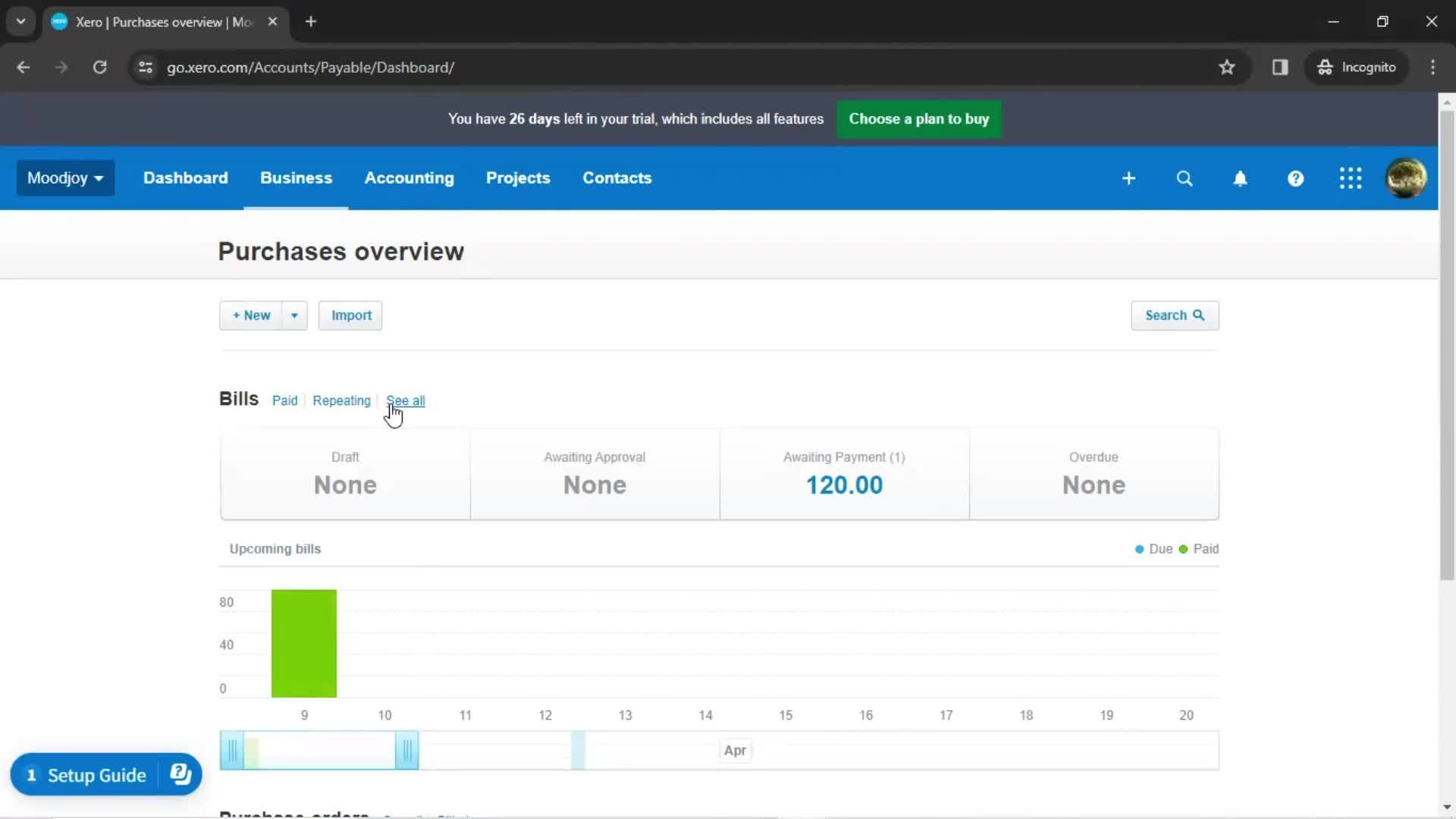Screen dimensions: 1456x819
Task: Expand the New bill dropdown arrow
Action: point(294,315)
